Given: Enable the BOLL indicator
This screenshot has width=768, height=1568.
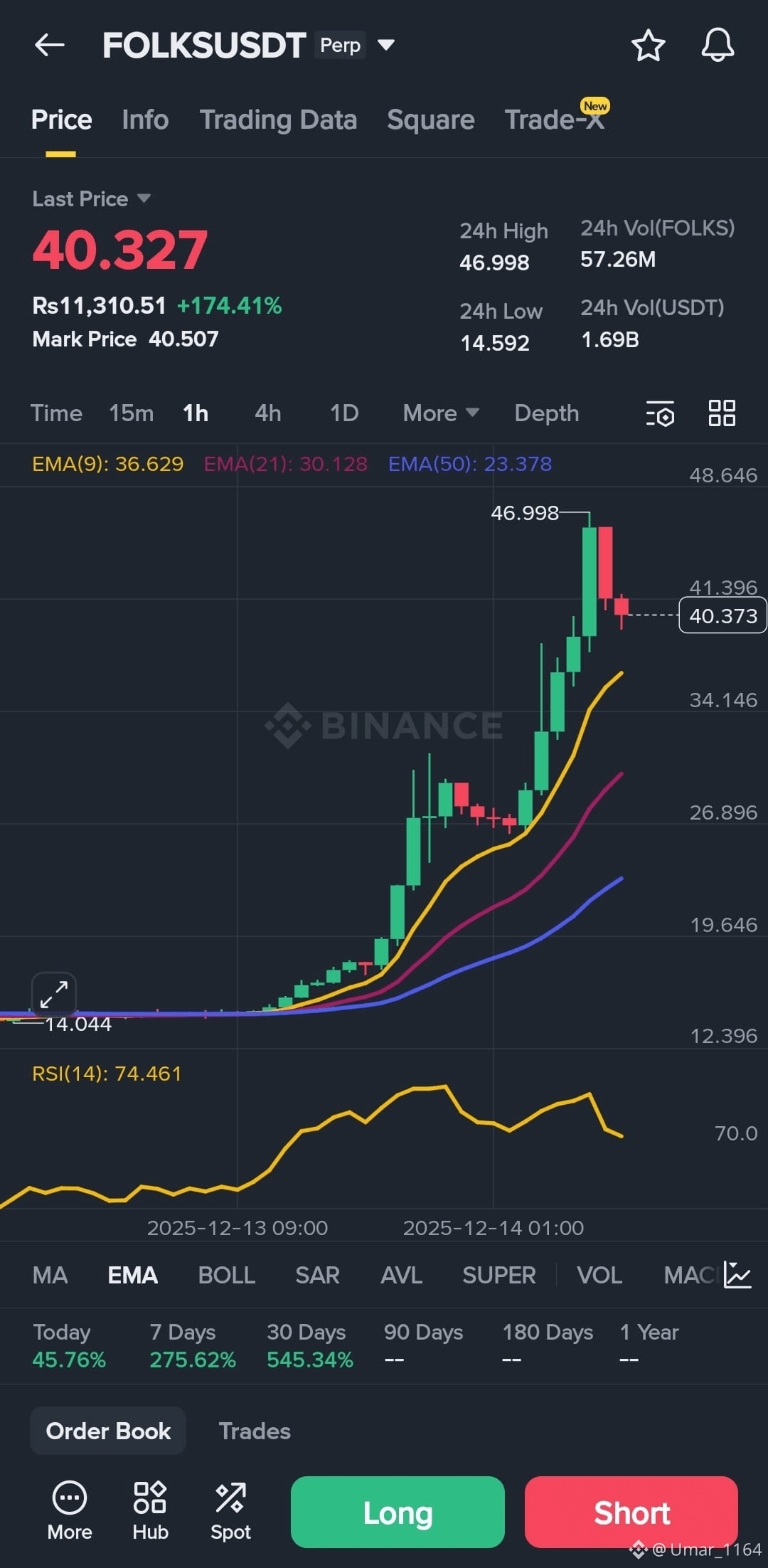Looking at the screenshot, I should (227, 1276).
